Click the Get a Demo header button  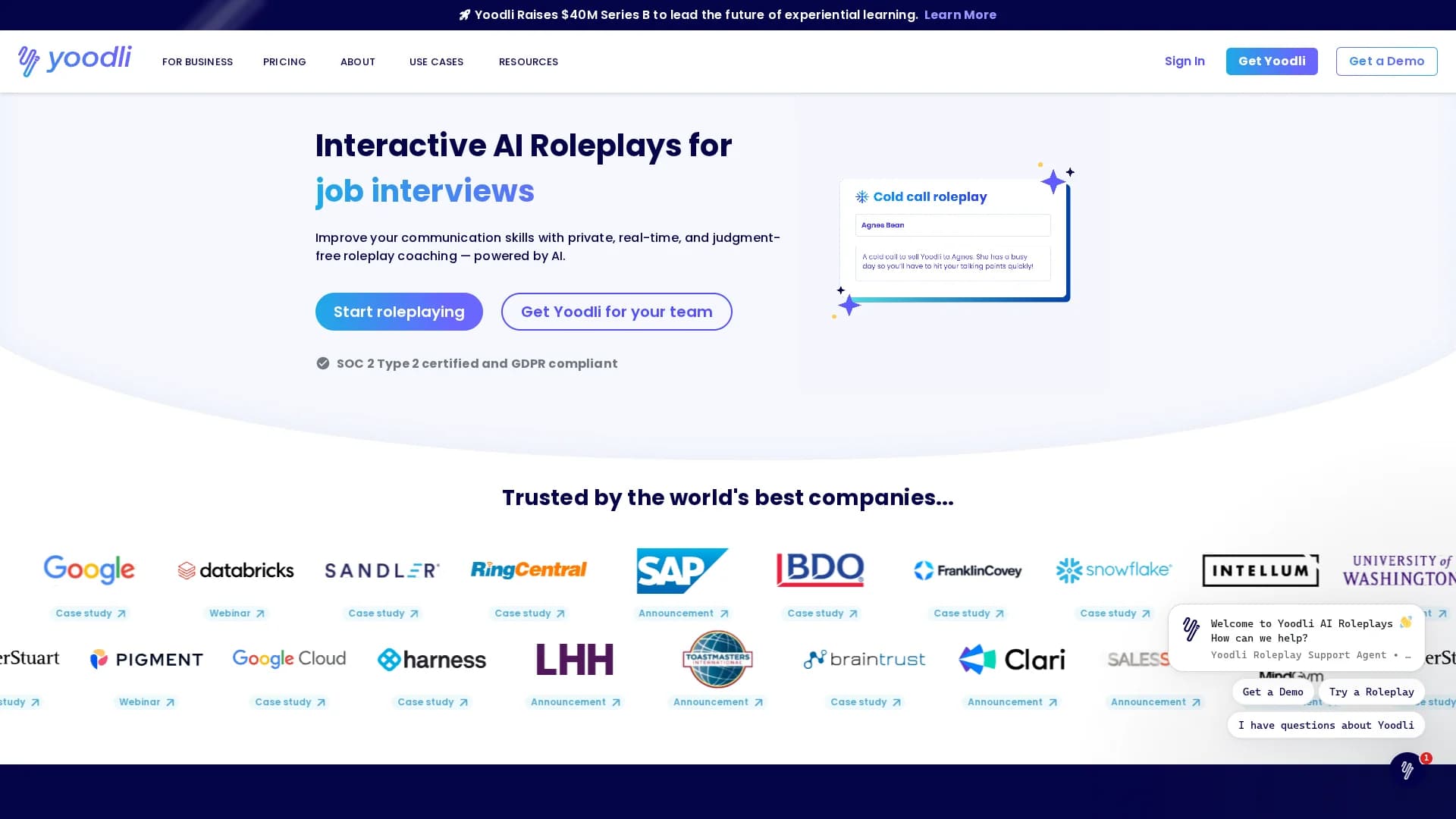click(1386, 61)
